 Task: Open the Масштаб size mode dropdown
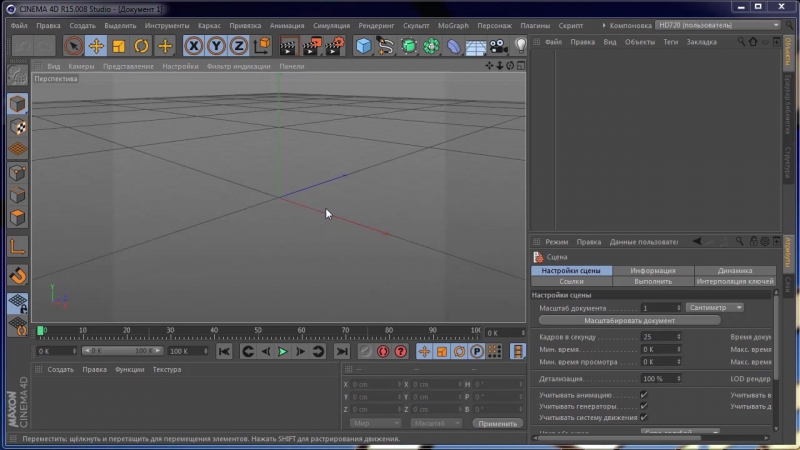point(436,423)
